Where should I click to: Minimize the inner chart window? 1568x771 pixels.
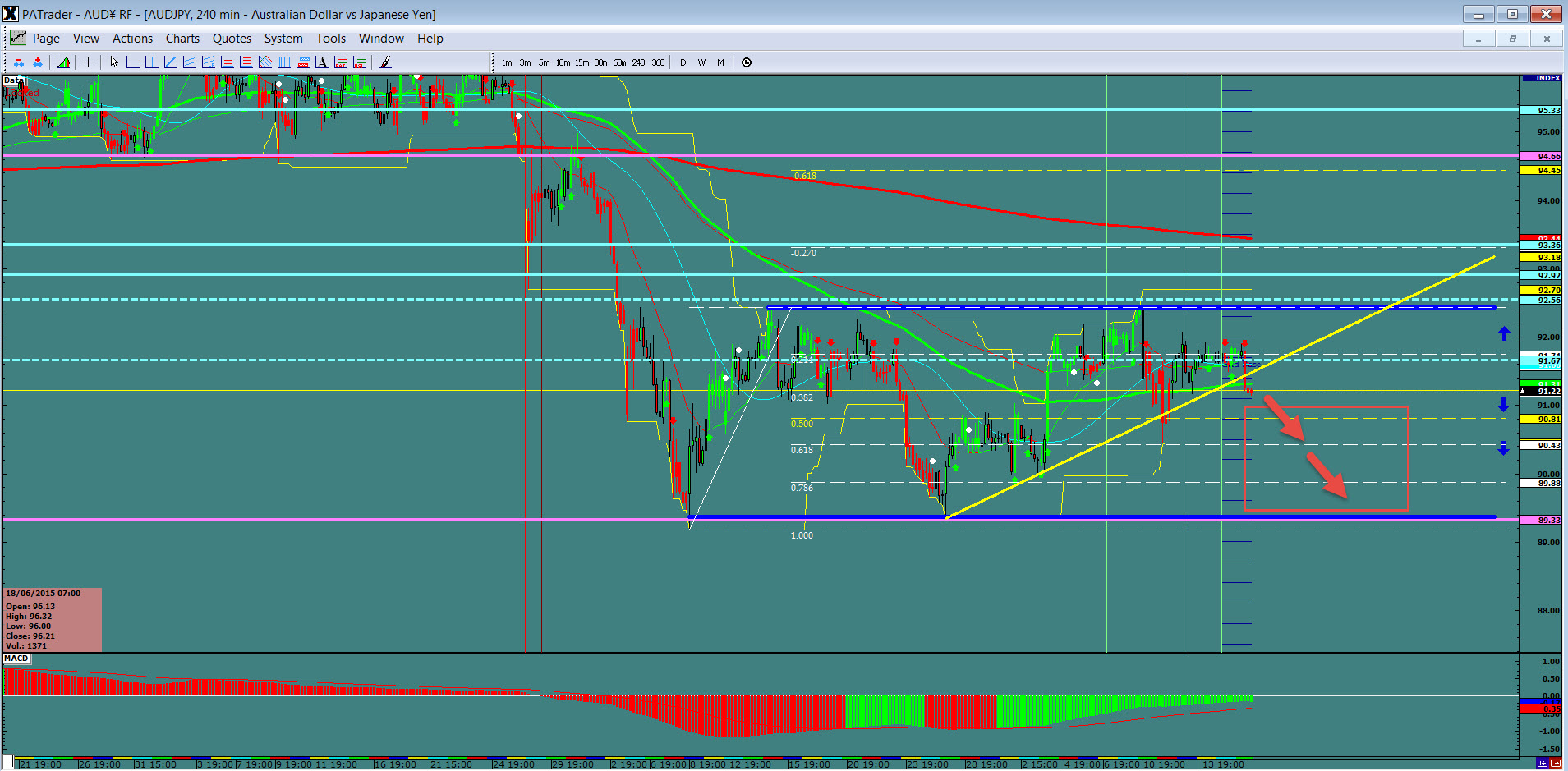(1478, 39)
